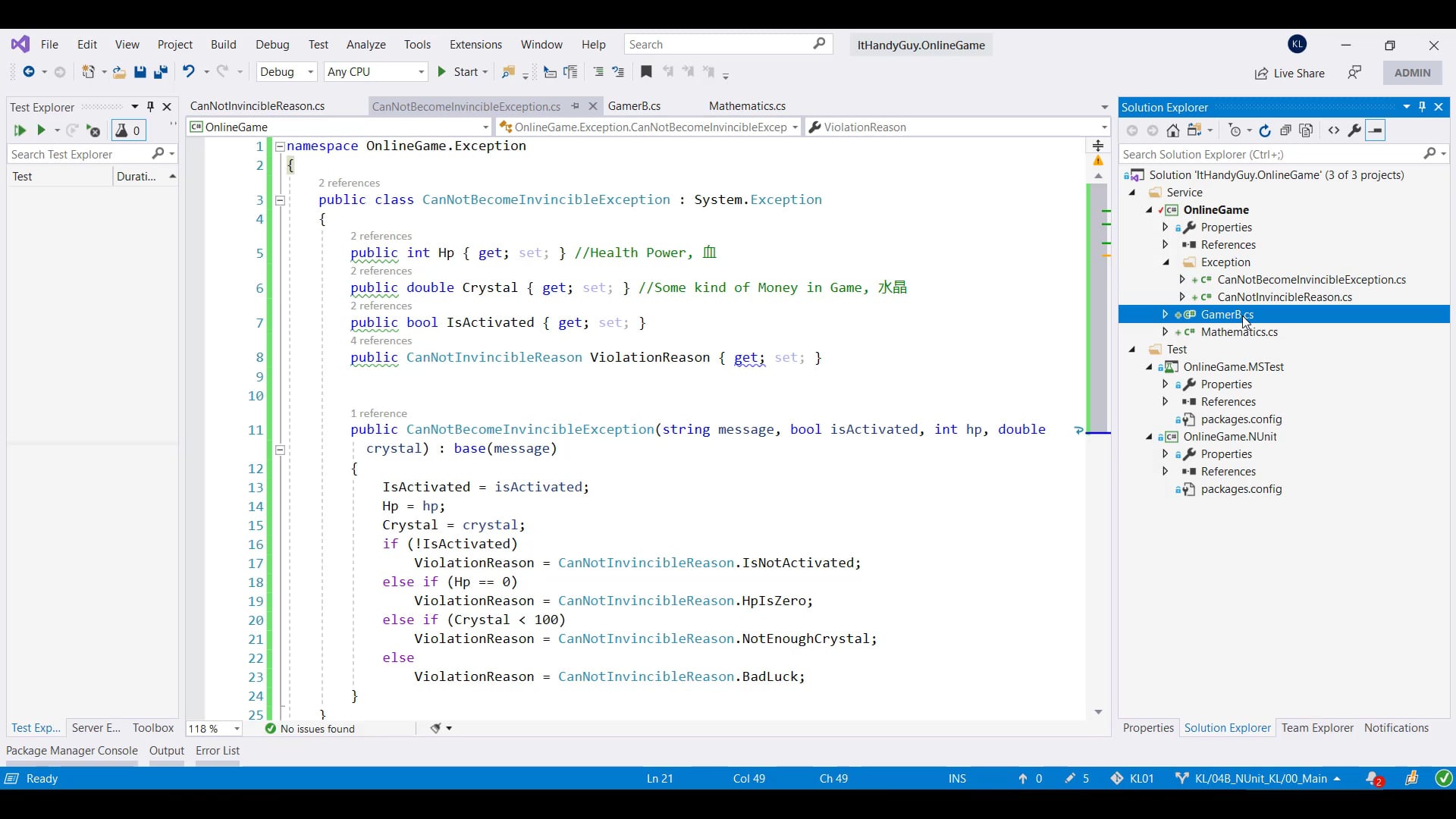Toggle the bookmark icon in toolbar

646,71
